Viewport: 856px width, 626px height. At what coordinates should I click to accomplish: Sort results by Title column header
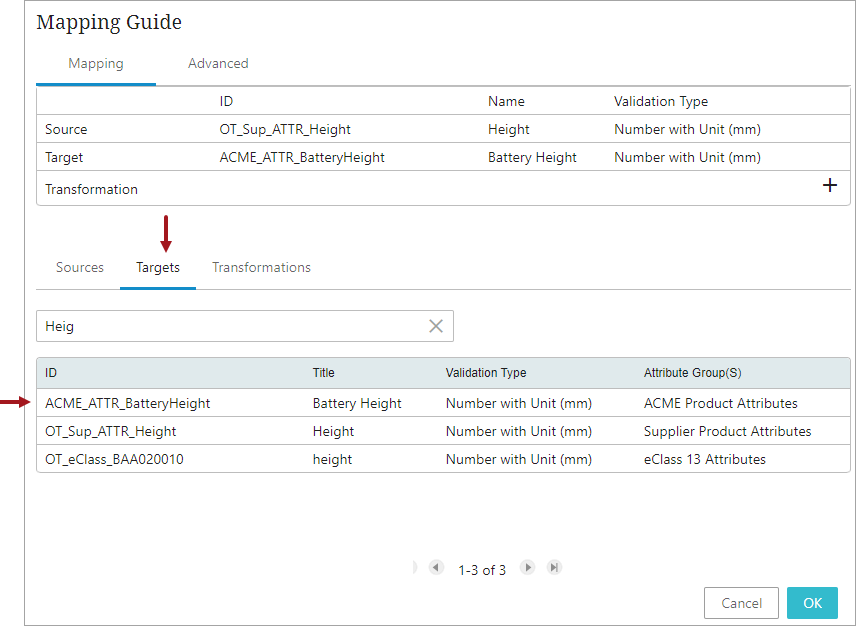pyautogui.click(x=323, y=373)
